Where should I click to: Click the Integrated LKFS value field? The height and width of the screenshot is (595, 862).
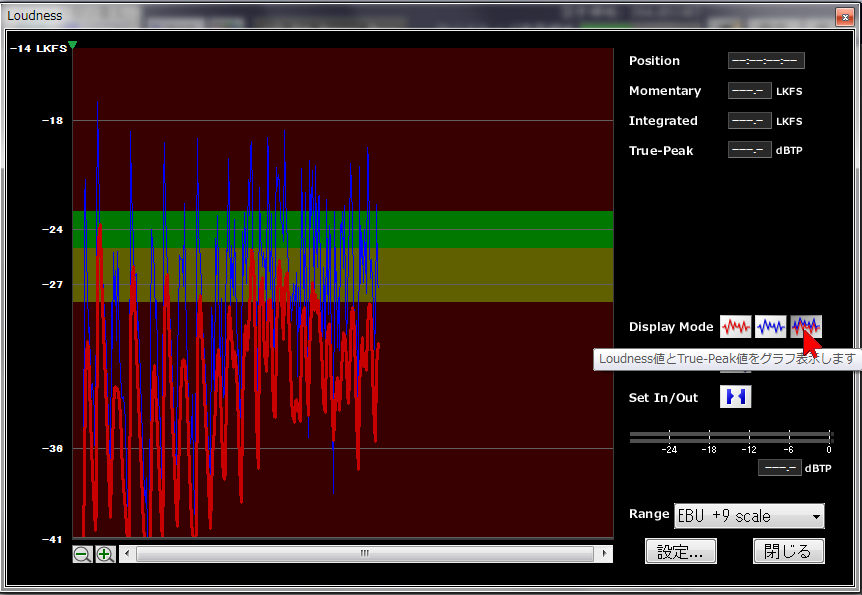tap(749, 121)
